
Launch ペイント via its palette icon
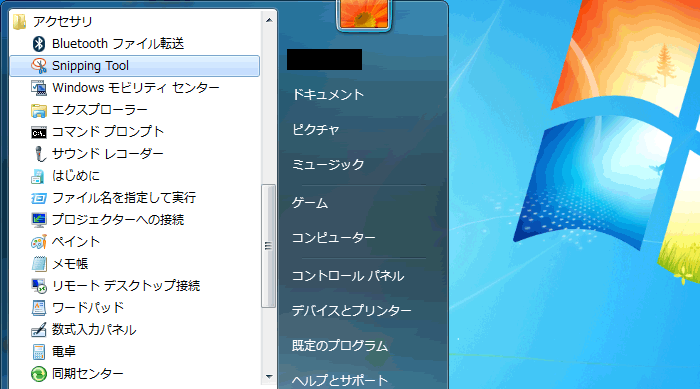(x=39, y=242)
